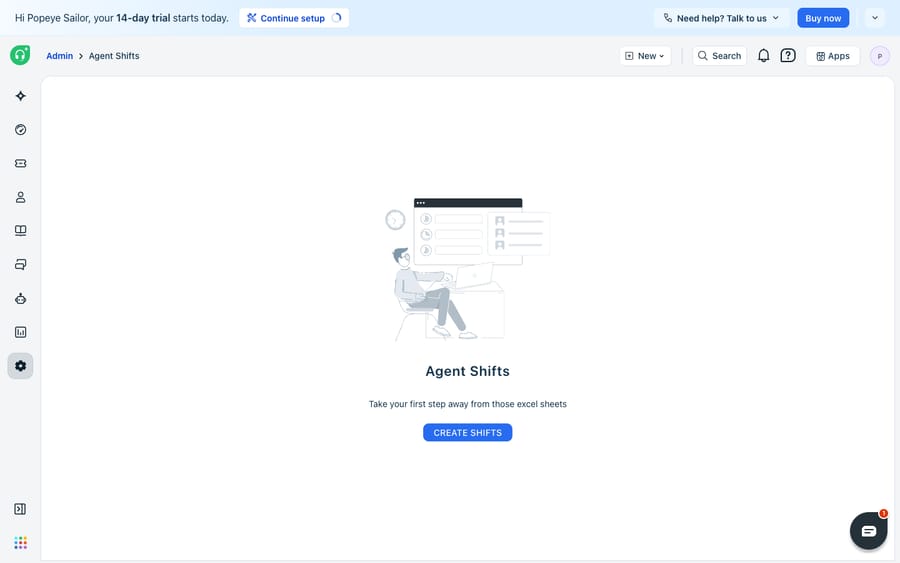Open the New dropdown menu

[x=645, y=56]
